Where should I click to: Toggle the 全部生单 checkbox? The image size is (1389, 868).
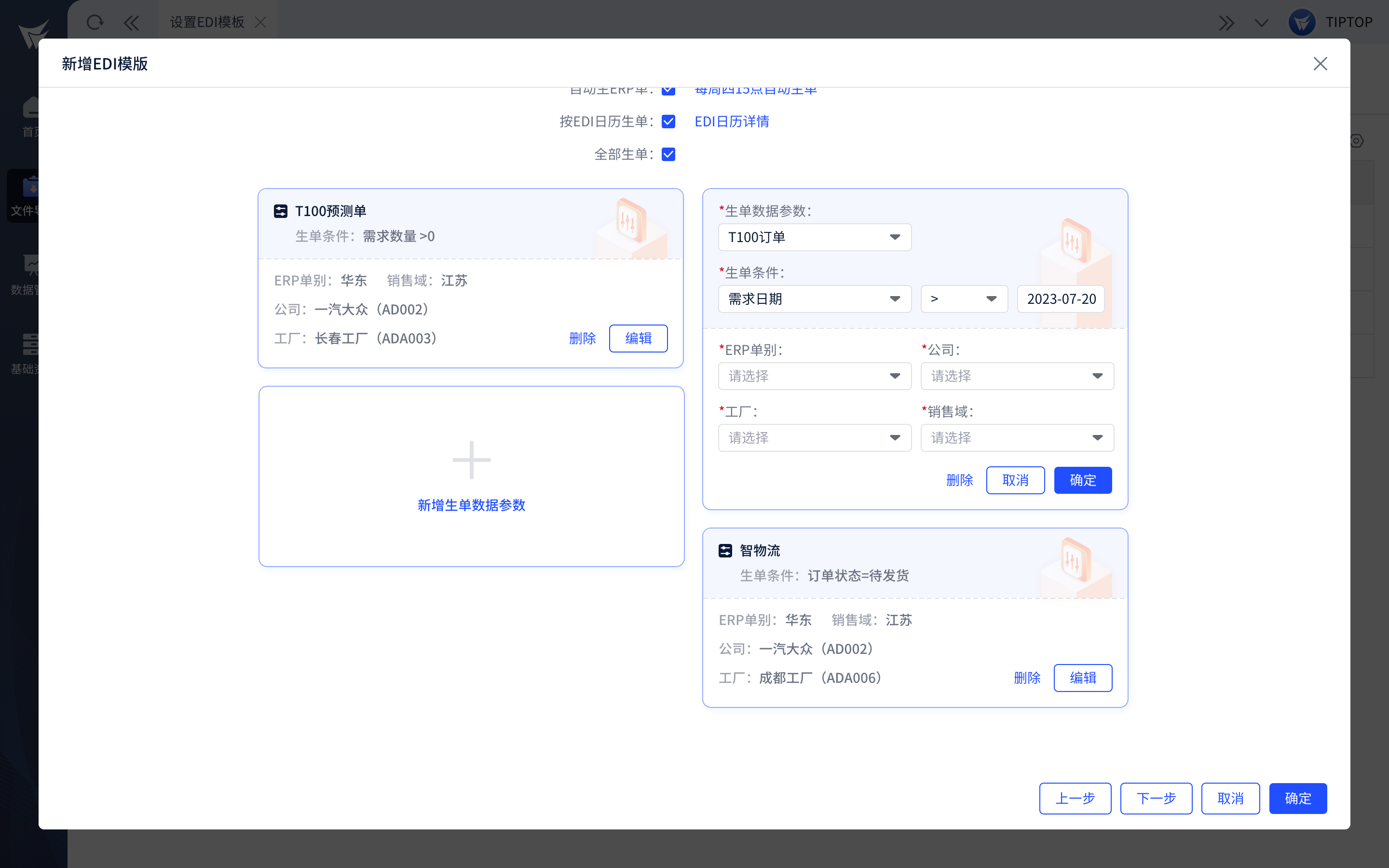tap(668, 154)
